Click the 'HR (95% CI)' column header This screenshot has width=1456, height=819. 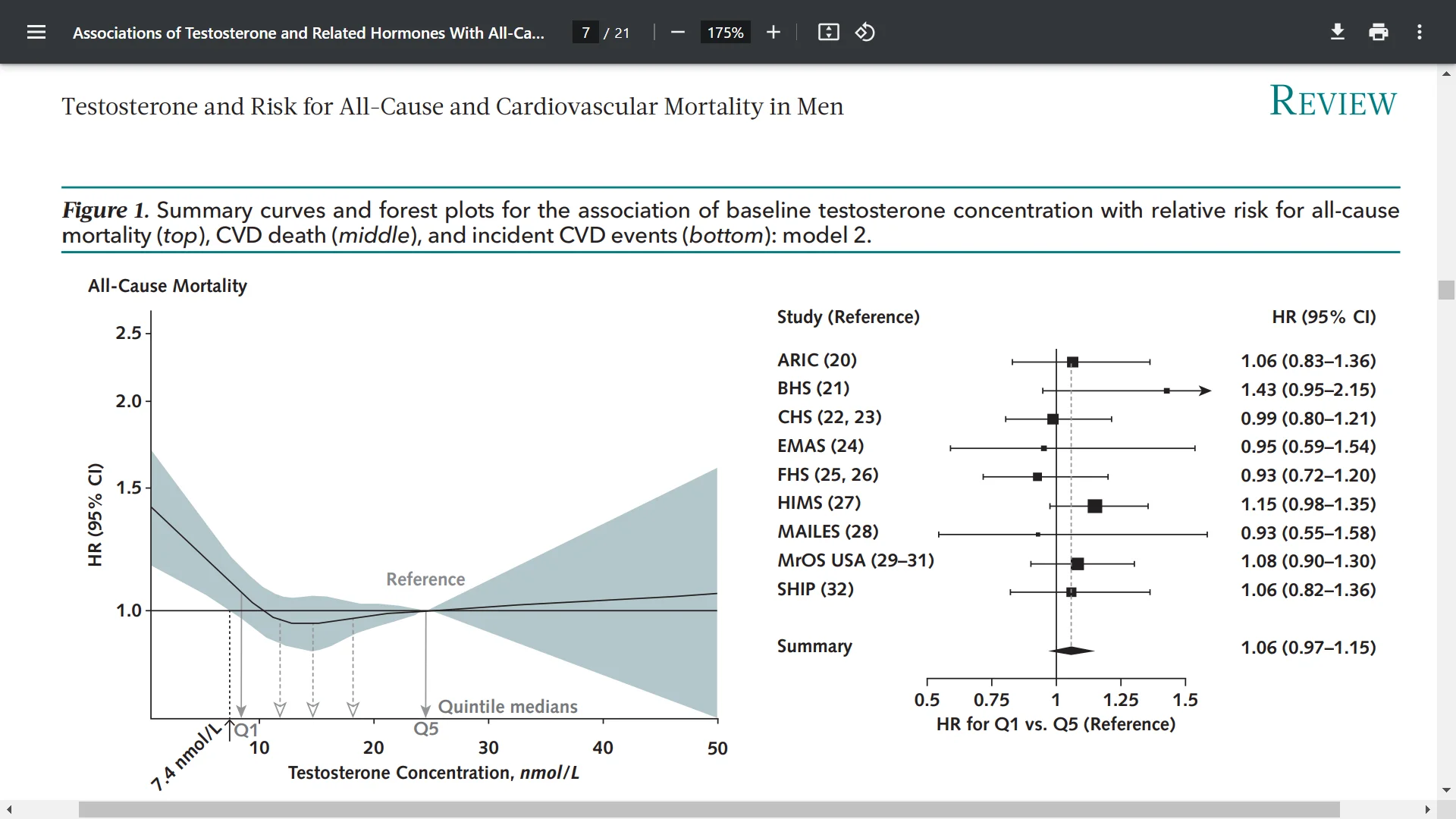pos(1323,317)
